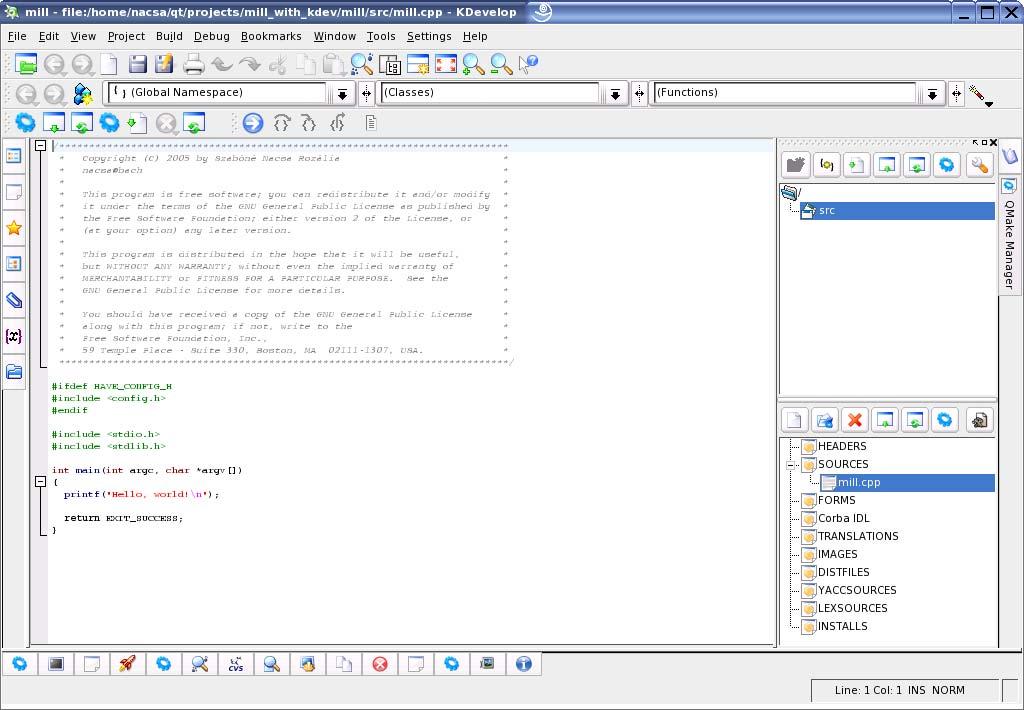Choose Save As, the floppy with pencil icon
The height and width of the screenshot is (710, 1024).
(x=164, y=64)
